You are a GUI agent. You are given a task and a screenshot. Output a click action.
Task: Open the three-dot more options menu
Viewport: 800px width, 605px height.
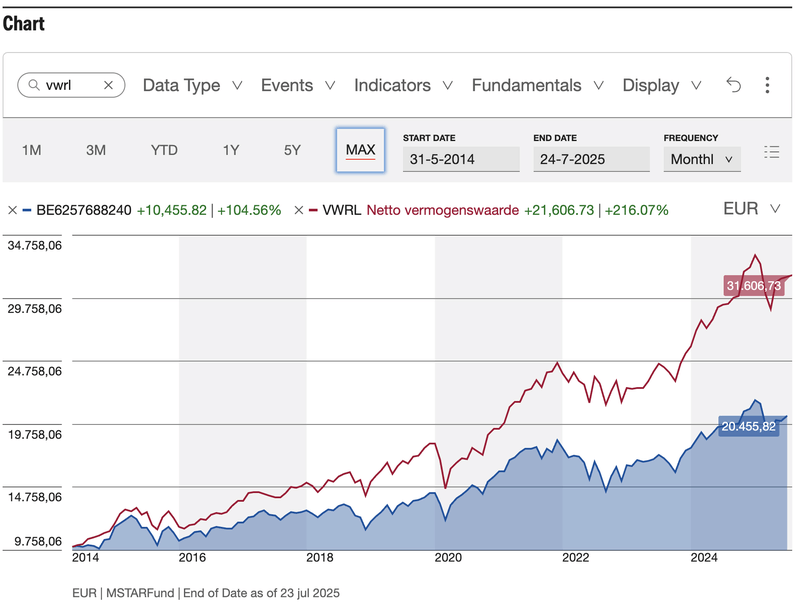coord(767,86)
